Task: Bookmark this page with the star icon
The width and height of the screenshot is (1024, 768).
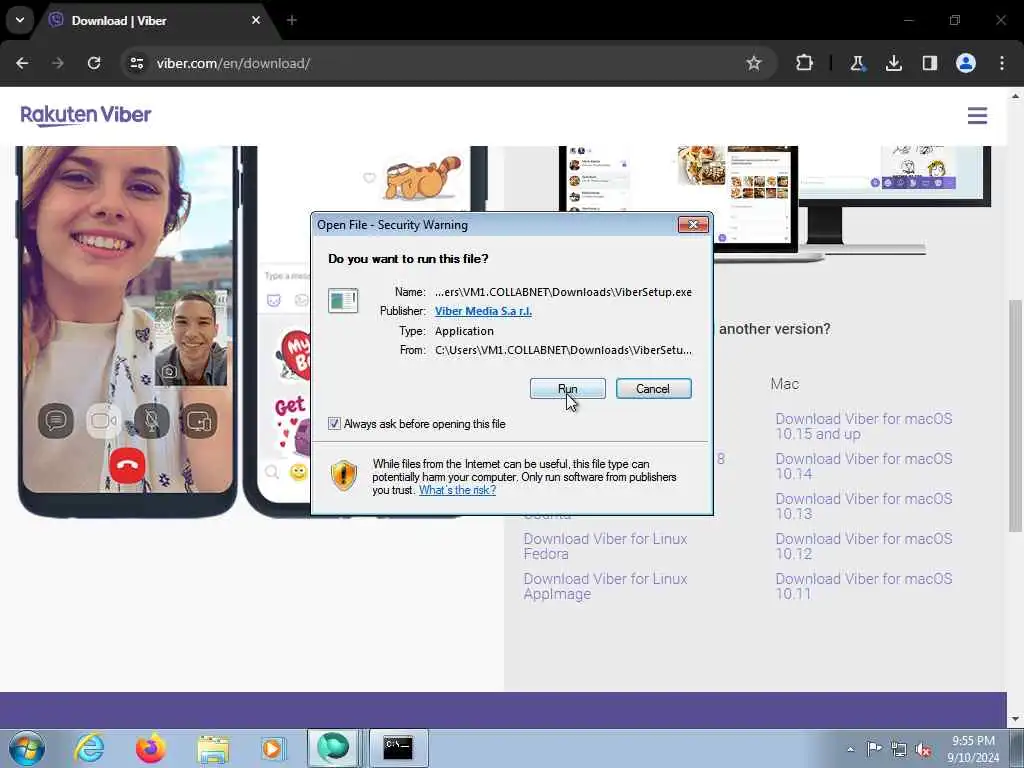Action: tap(754, 63)
